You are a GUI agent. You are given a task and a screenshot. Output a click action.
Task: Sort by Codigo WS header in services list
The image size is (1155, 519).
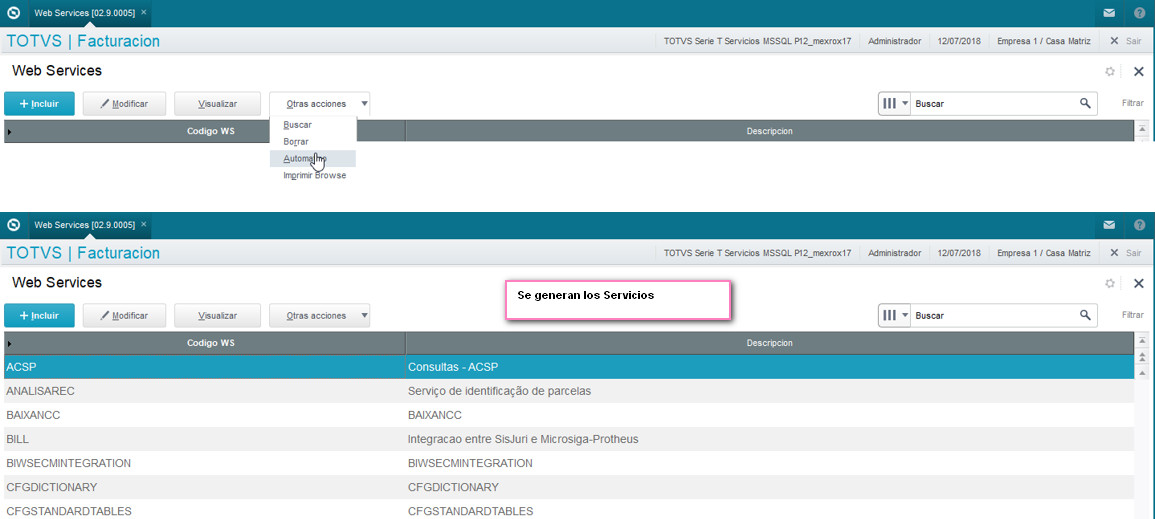(x=211, y=344)
